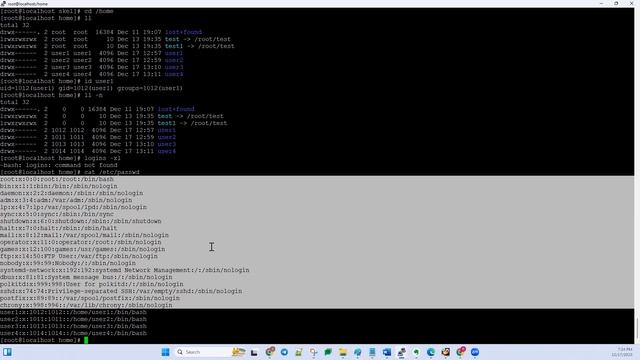Click the PuTTY icon in the title bar
This screenshot has height=360, width=640.
pos(3,3)
